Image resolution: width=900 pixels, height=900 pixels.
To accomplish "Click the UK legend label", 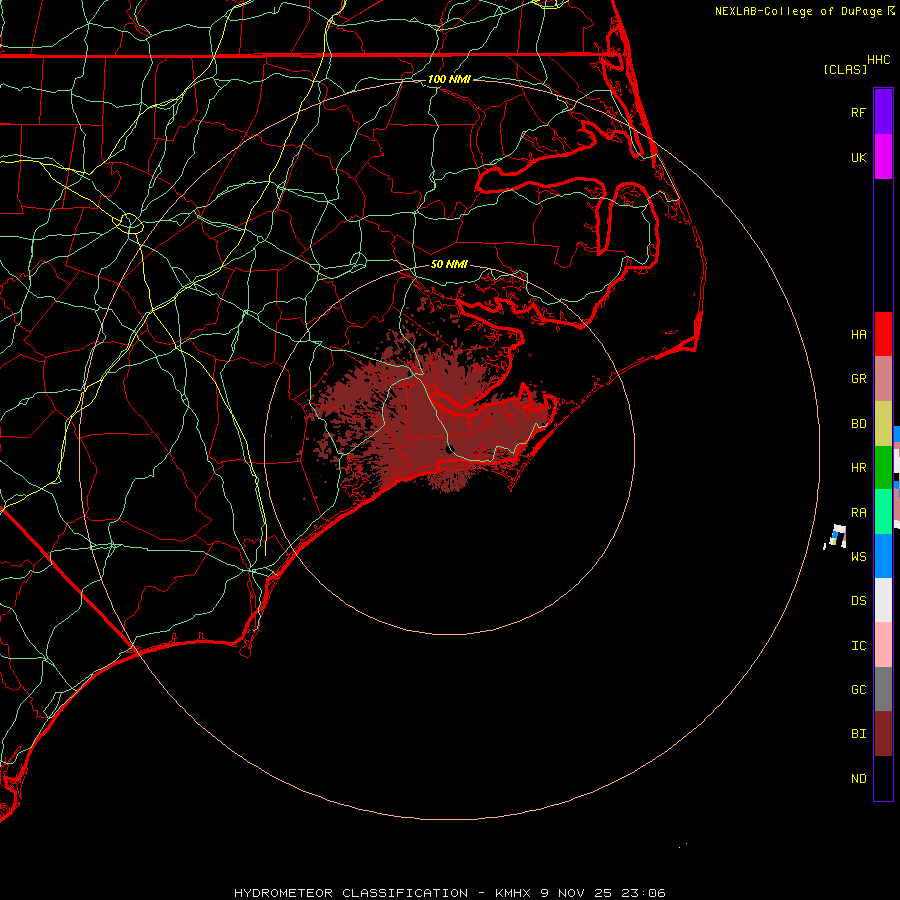I will click(858, 157).
